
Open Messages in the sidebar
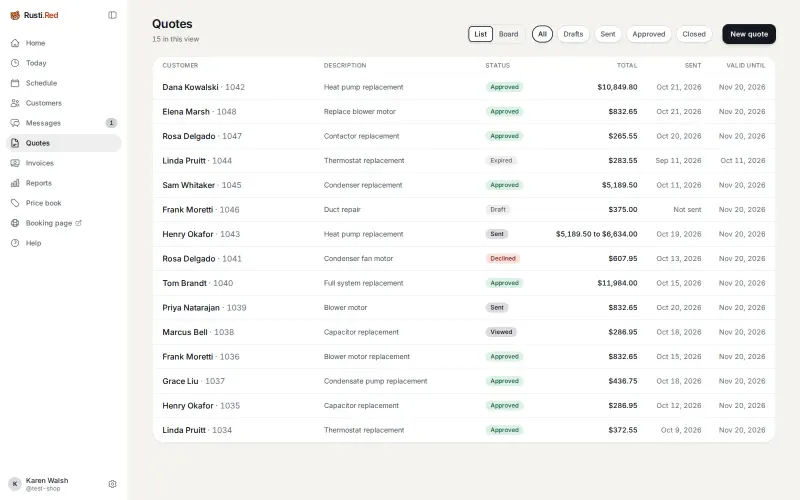(64, 123)
